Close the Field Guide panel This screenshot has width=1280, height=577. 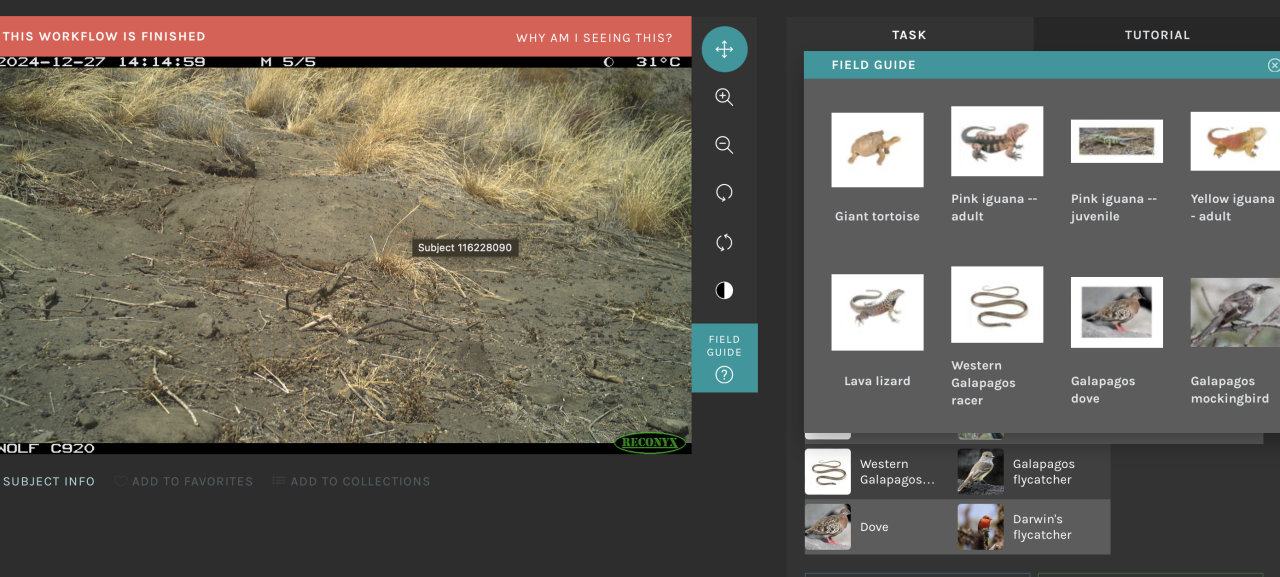1273,65
